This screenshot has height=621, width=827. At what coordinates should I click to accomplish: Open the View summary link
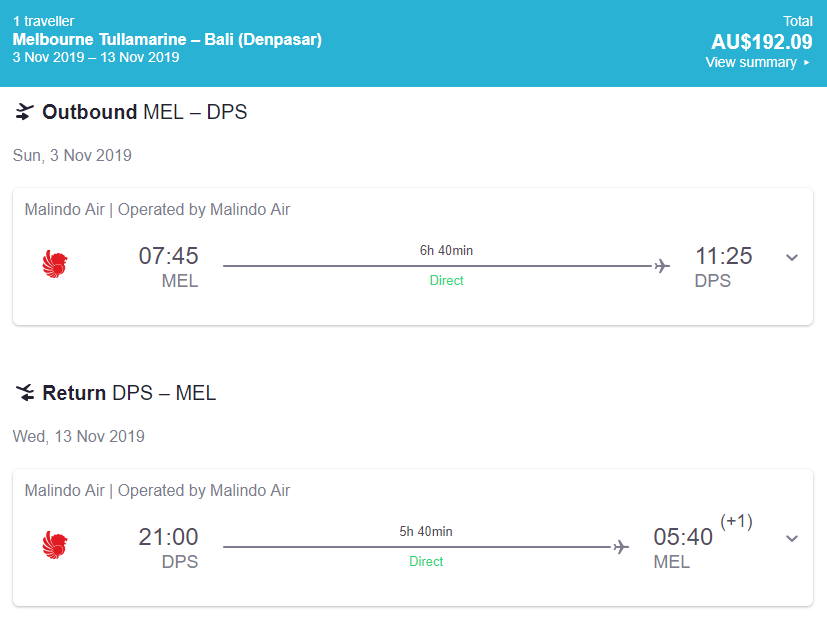(x=751, y=62)
